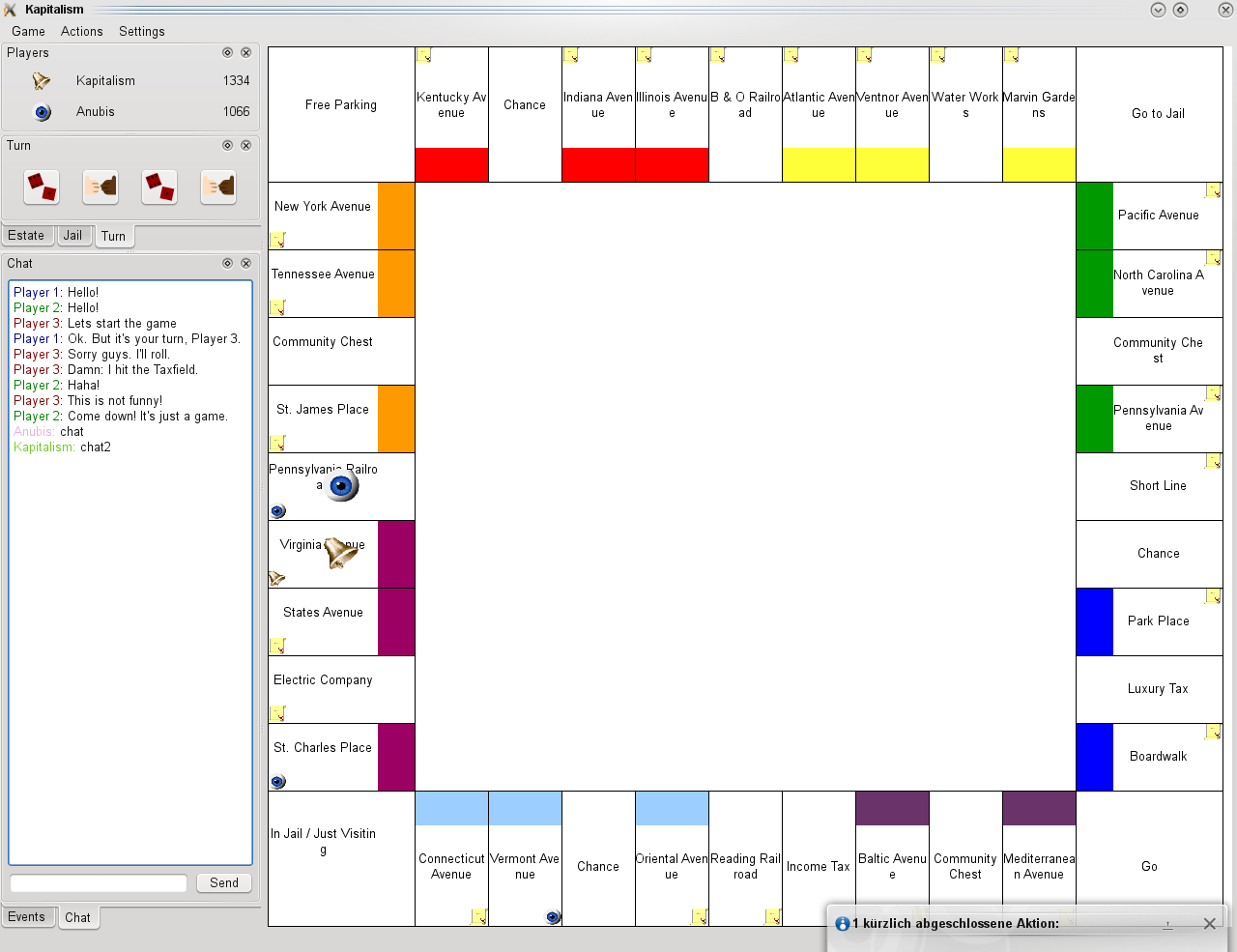Click the small eye owner icon on Vermont Avenue

(554, 916)
